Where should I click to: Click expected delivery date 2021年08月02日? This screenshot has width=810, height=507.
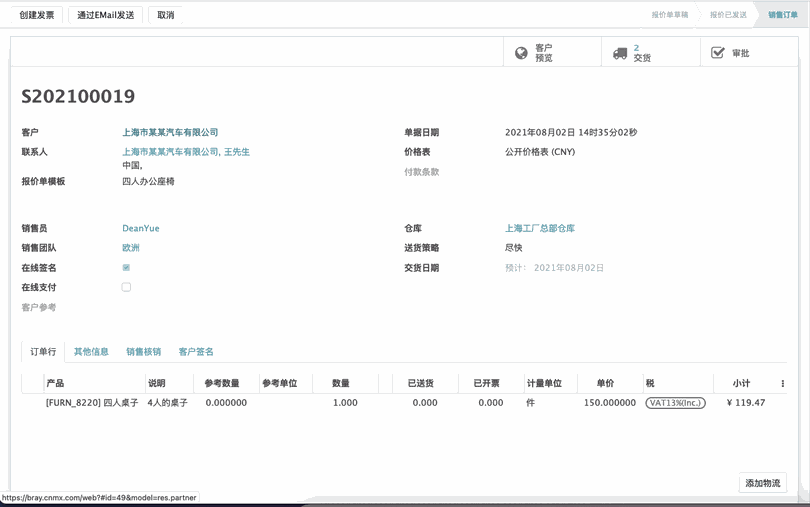[569, 268]
